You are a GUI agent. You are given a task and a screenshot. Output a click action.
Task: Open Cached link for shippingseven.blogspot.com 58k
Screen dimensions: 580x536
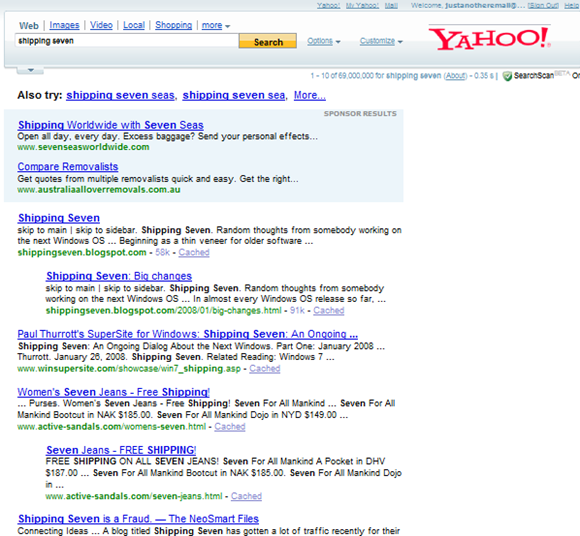click(x=194, y=253)
